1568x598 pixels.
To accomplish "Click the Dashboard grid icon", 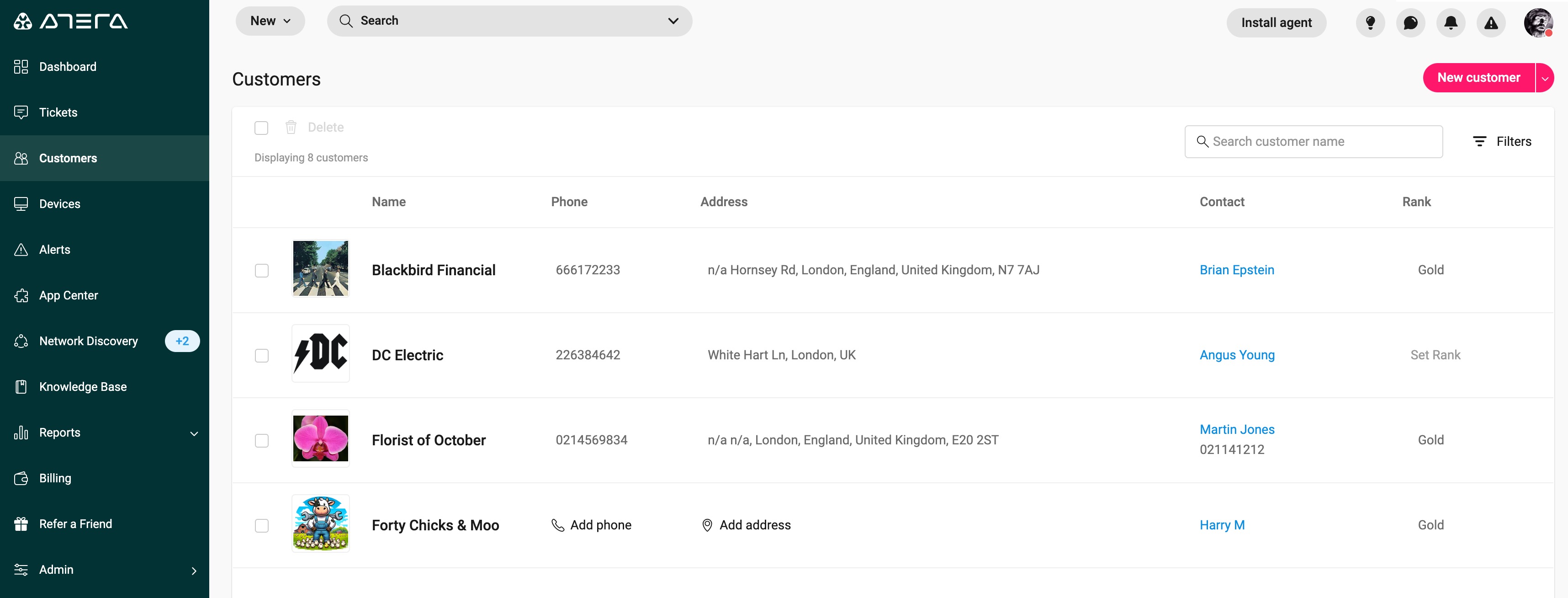I will 21,66.
